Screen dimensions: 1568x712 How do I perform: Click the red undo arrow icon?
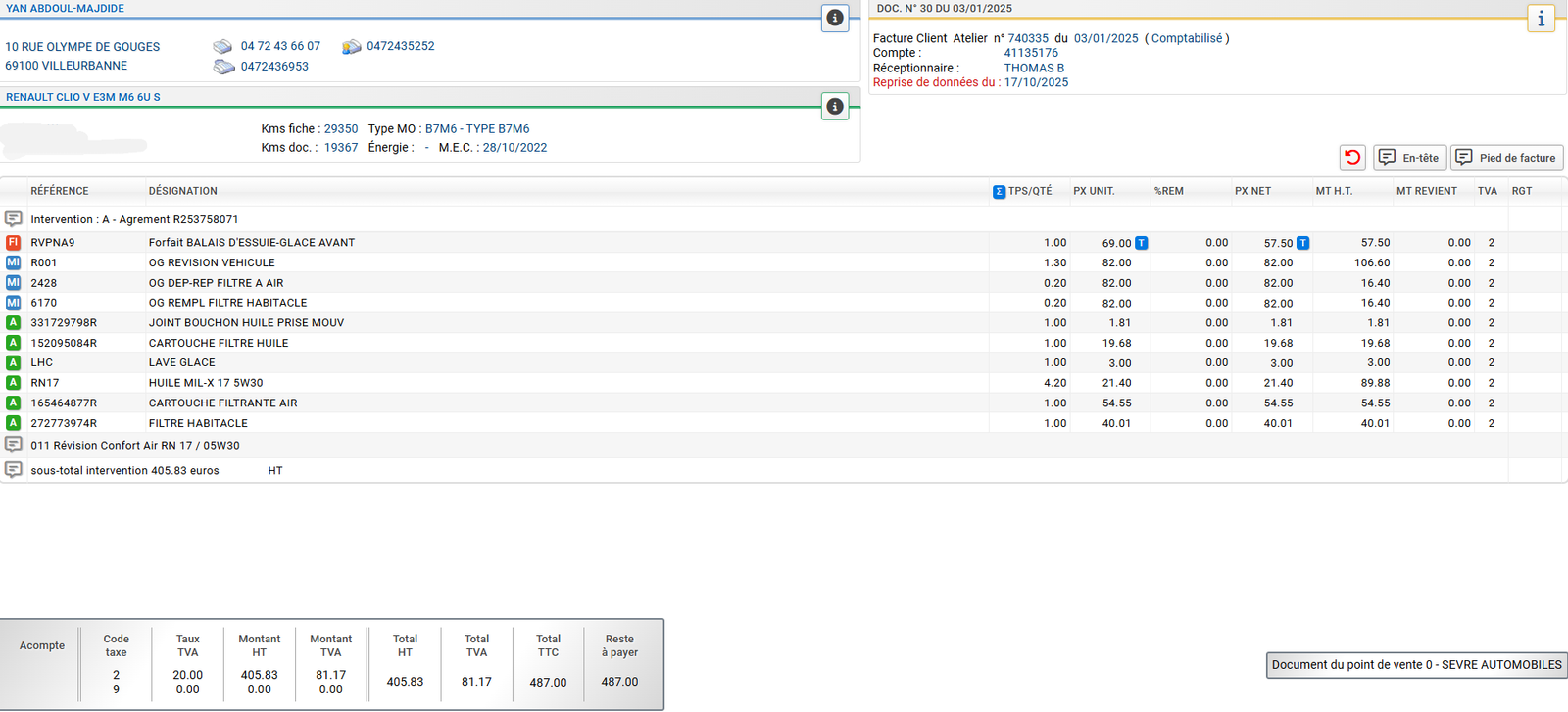[1352, 158]
